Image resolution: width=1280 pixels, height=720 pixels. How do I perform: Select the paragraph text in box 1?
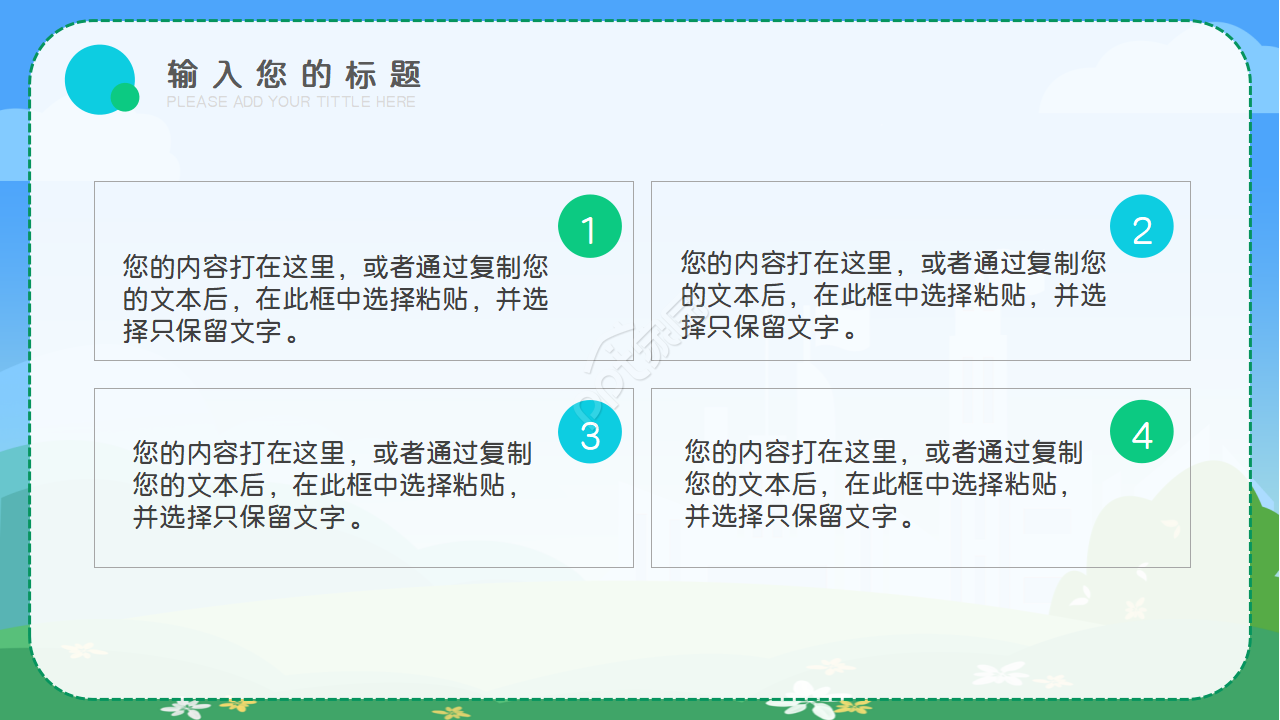tap(336, 299)
